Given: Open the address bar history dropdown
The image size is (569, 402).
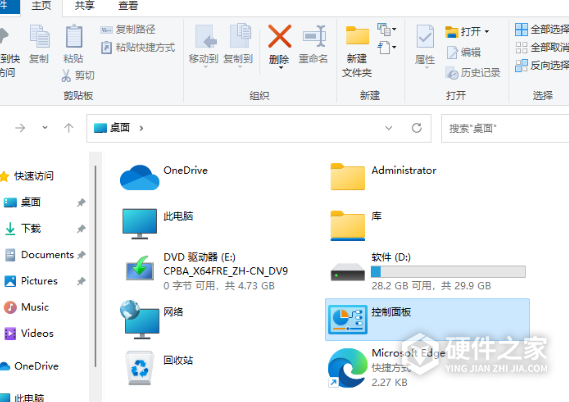Looking at the screenshot, I should click(389, 128).
